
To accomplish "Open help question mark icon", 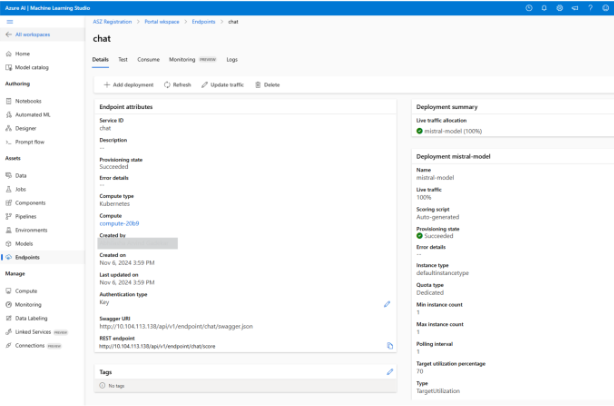I will click(x=591, y=8).
